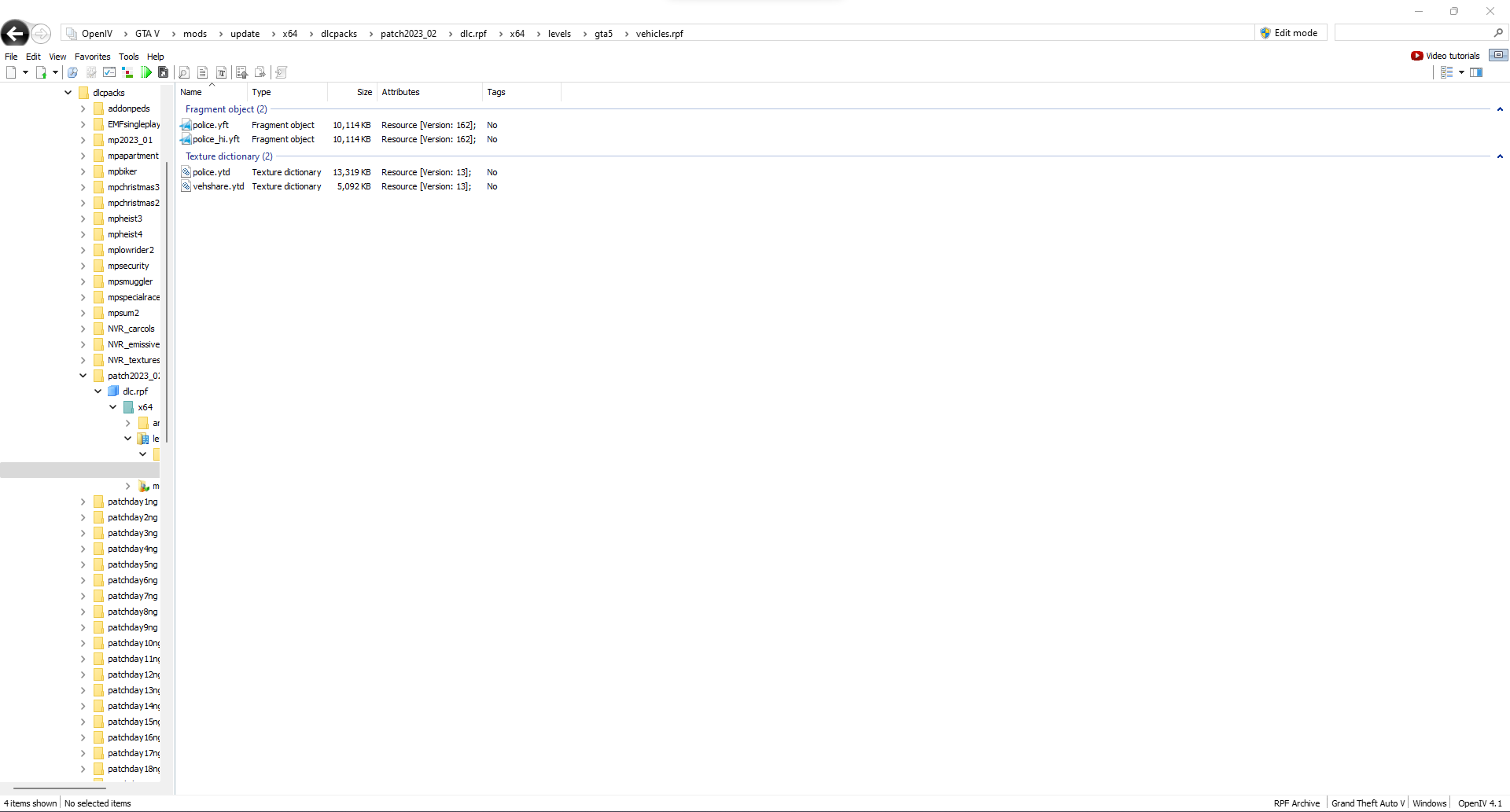The width and height of the screenshot is (1510, 812).
Task: Click the fullscreen toggle button near Video tutorials
Action: 1498,55
